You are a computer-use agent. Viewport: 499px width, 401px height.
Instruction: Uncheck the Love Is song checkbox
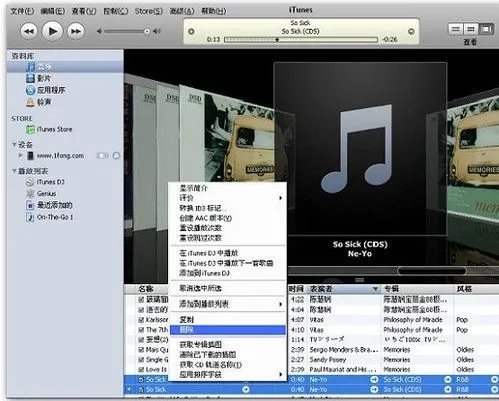(141, 370)
